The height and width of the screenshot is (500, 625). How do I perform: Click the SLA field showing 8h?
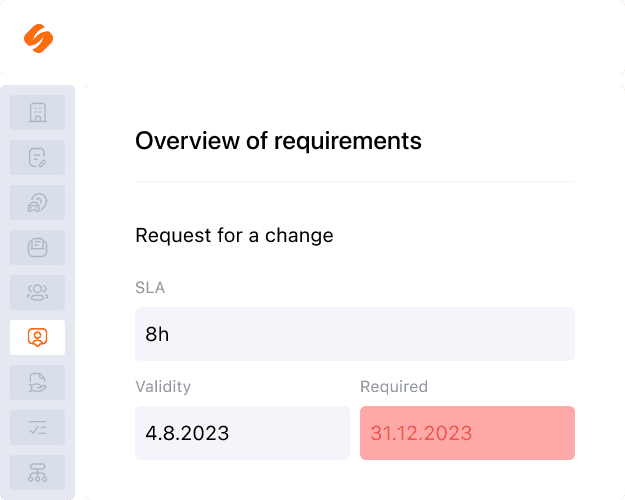point(355,334)
